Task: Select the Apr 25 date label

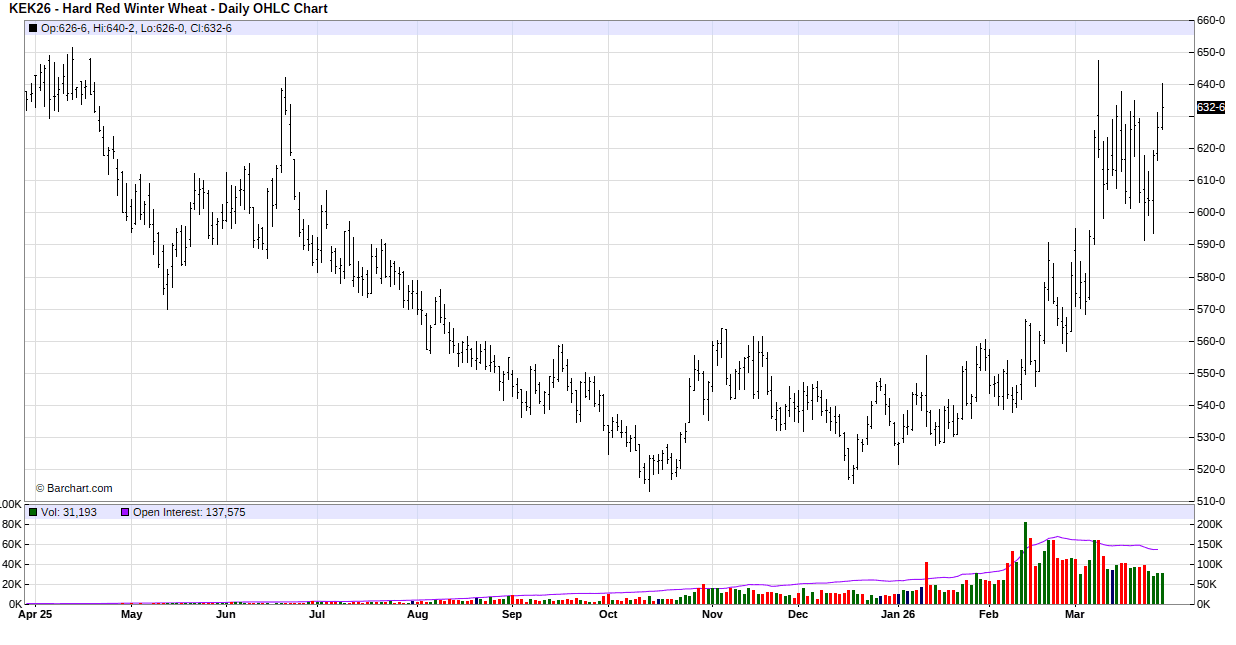Action: (36, 614)
